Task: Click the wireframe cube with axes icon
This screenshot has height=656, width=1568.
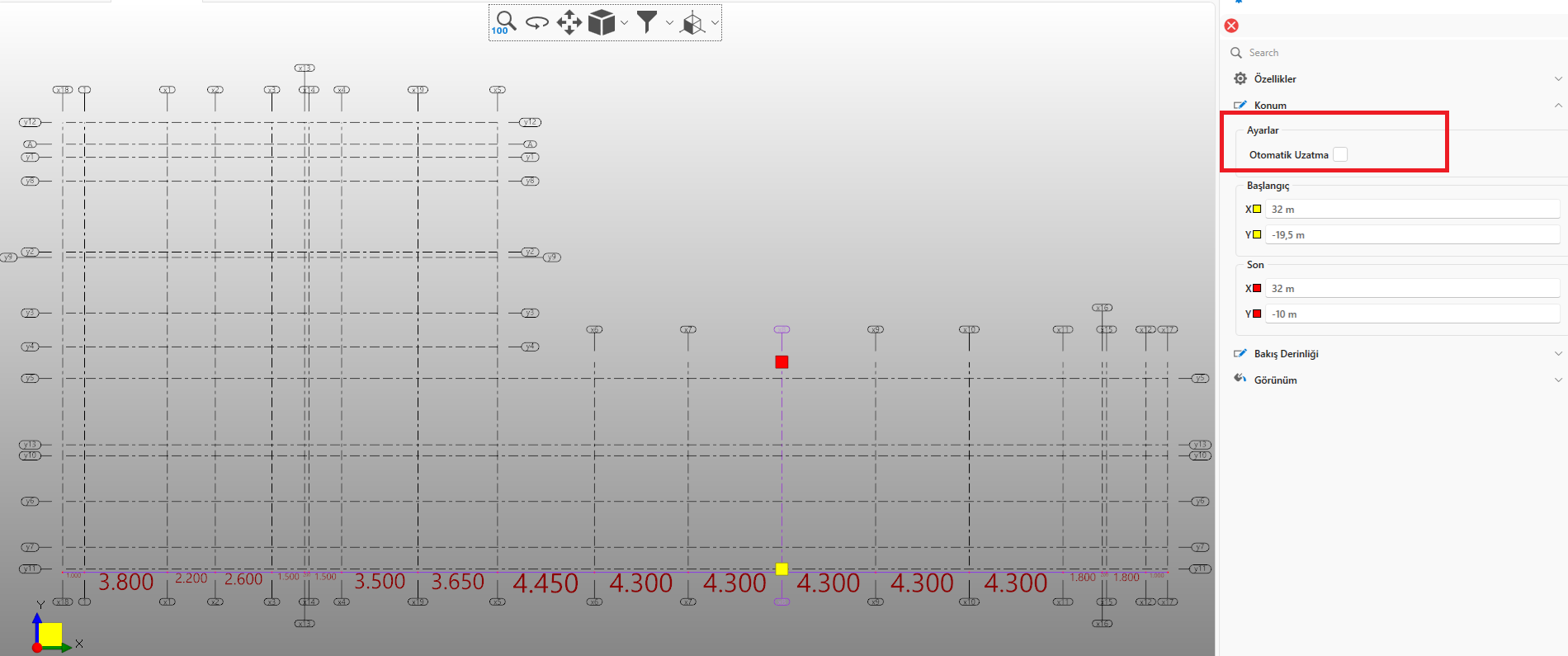Action: pos(692,23)
